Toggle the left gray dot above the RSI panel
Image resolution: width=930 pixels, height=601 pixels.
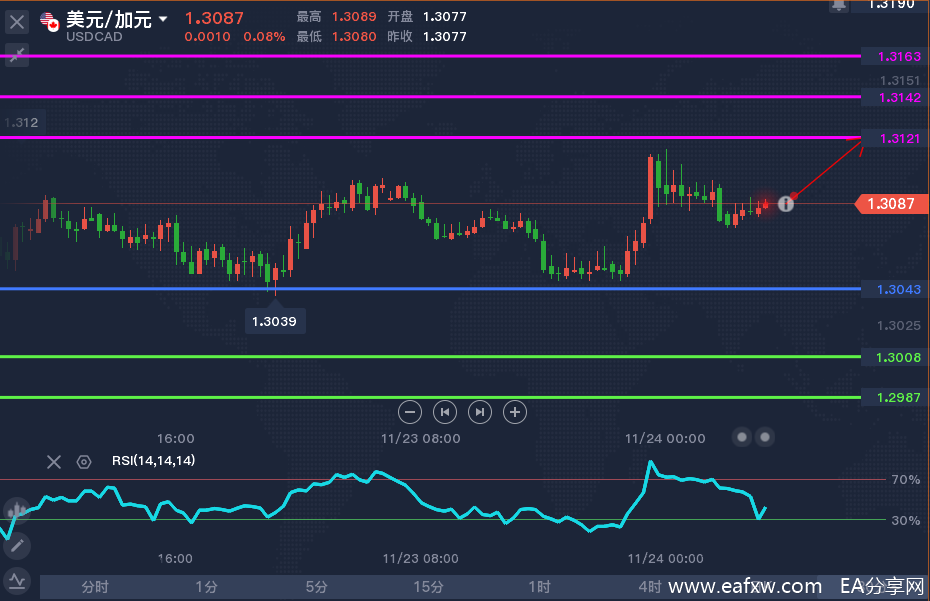pos(742,437)
